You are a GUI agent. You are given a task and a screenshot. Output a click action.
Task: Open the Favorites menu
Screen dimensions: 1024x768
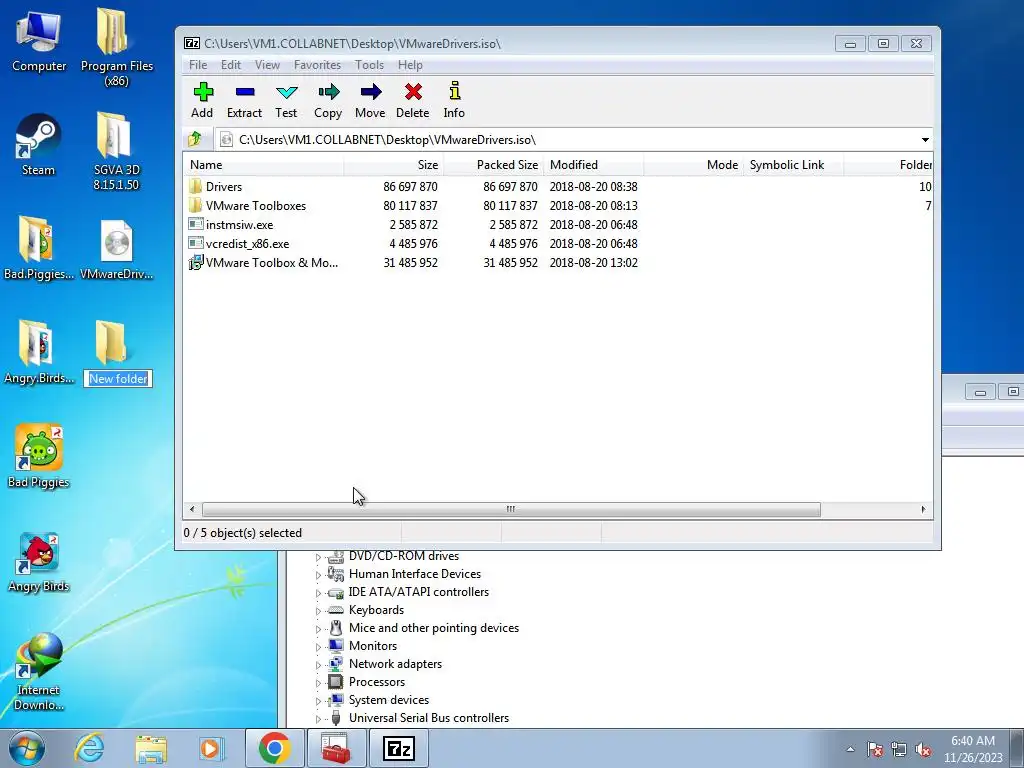pyautogui.click(x=317, y=65)
